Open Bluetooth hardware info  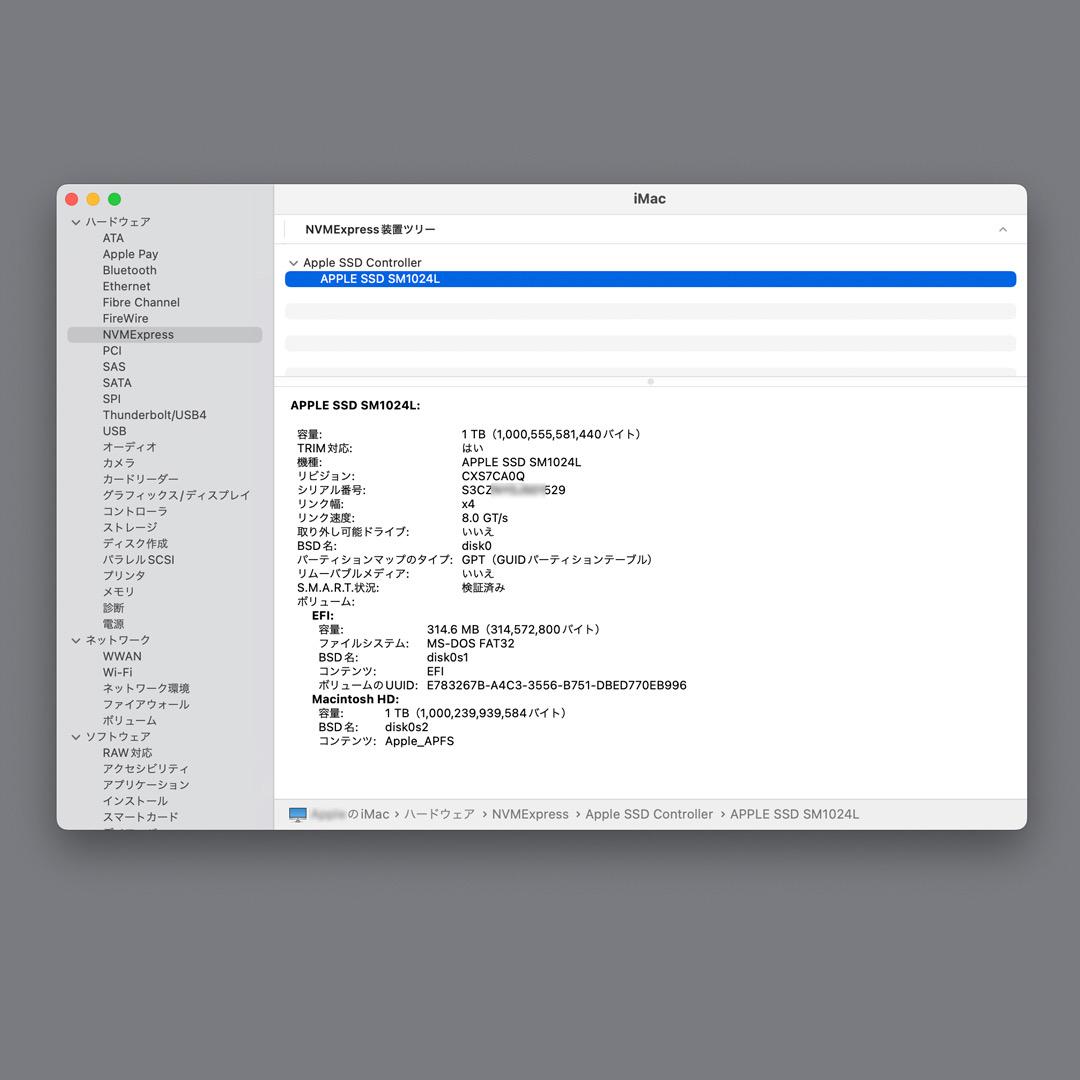pyautogui.click(x=129, y=270)
